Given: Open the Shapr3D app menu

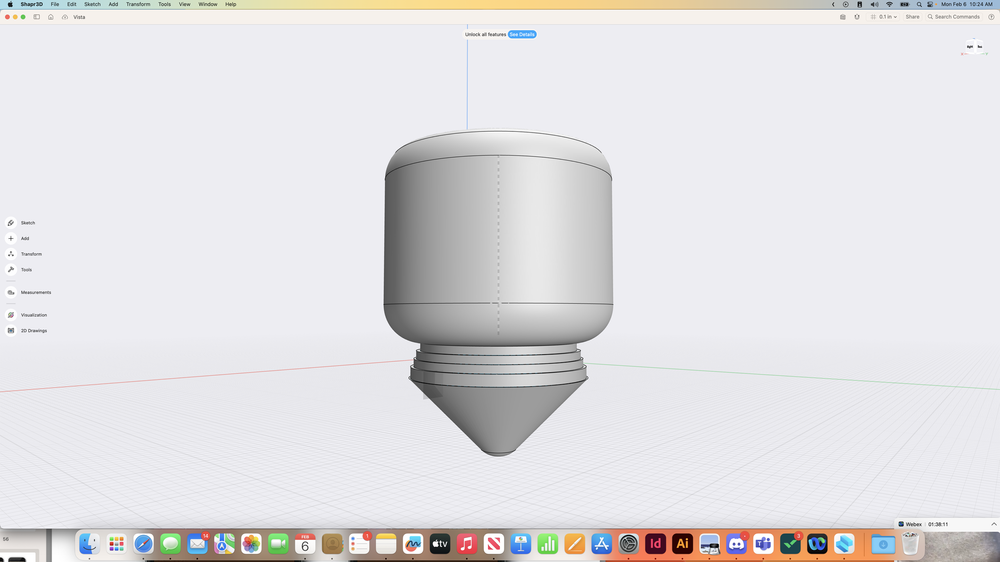Looking at the screenshot, I should (31, 4).
